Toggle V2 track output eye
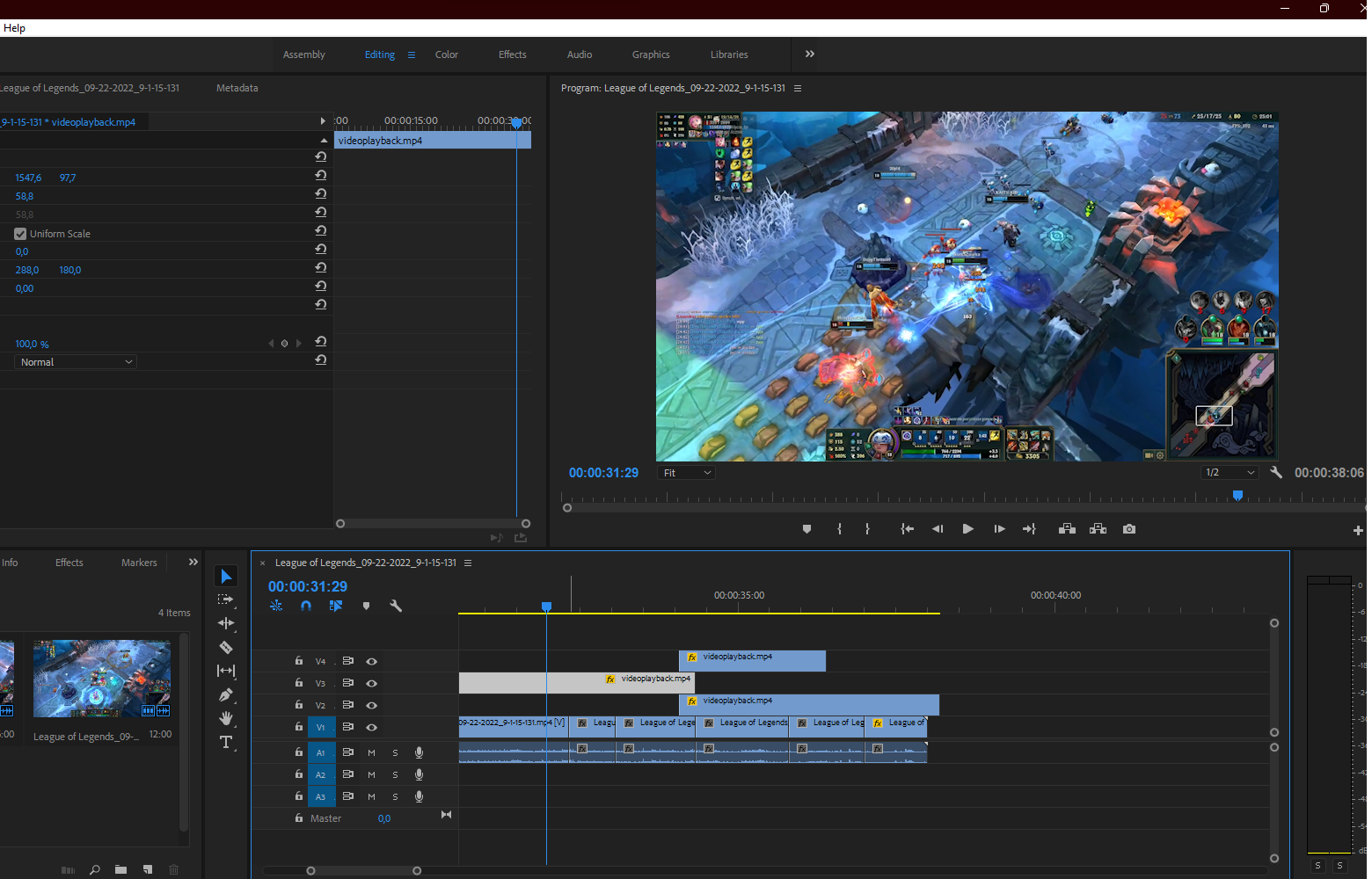 [372, 705]
